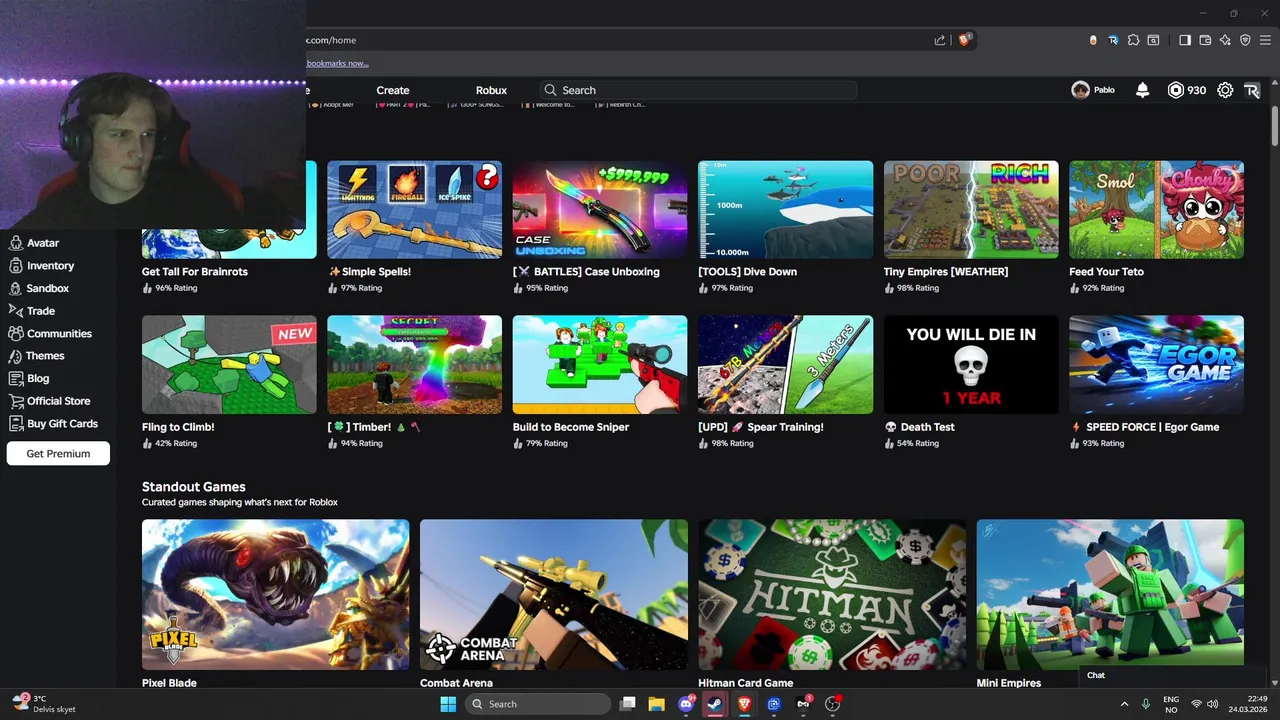Open Brave Leo AI sparkle icon
This screenshot has width=1280, height=720.
tap(1225, 40)
